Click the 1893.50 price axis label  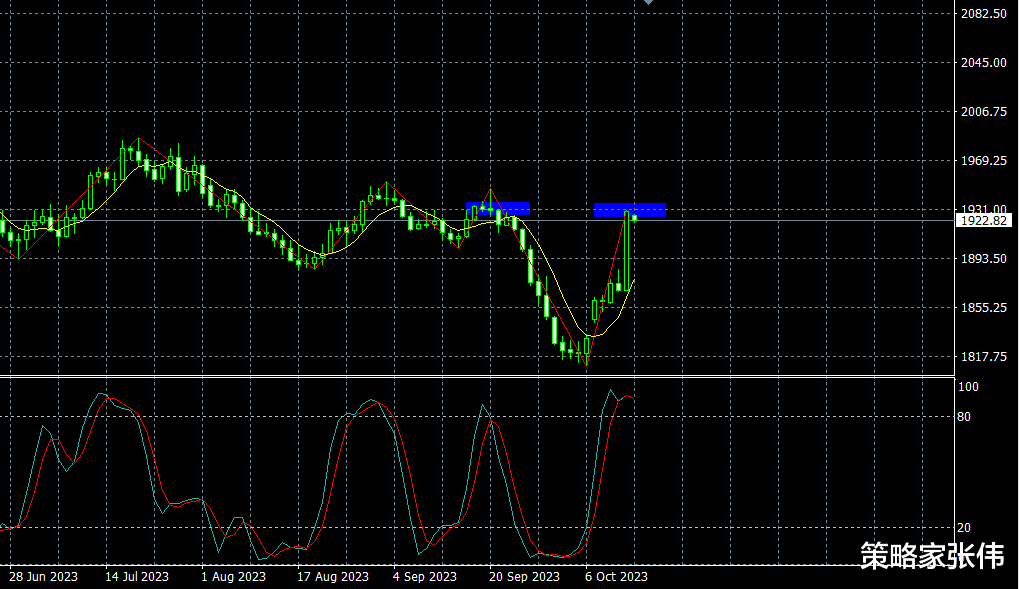coord(984,258)
